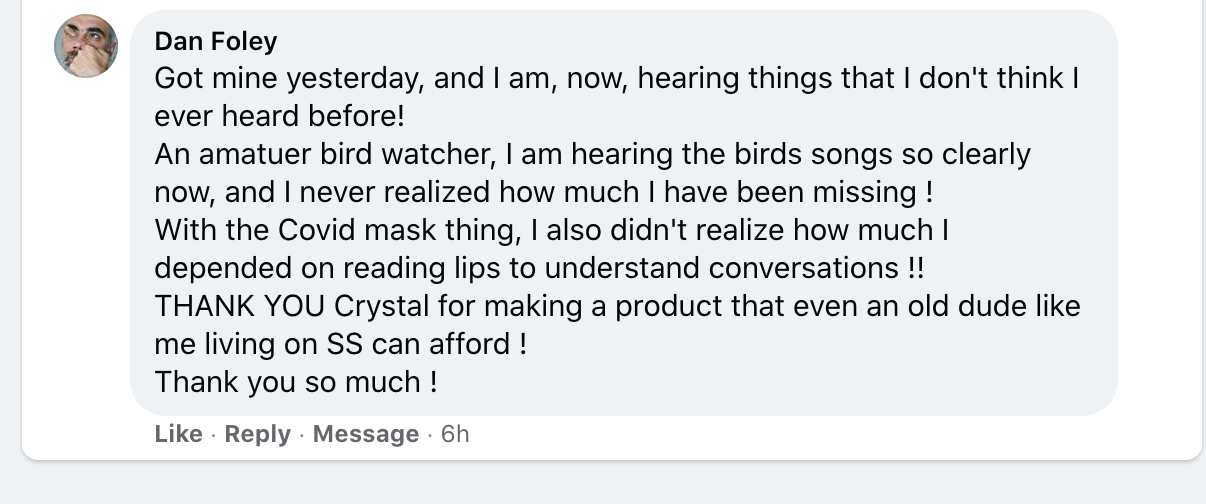
Task: Open Dan Foley's profile picture
Action: point(85,47)
